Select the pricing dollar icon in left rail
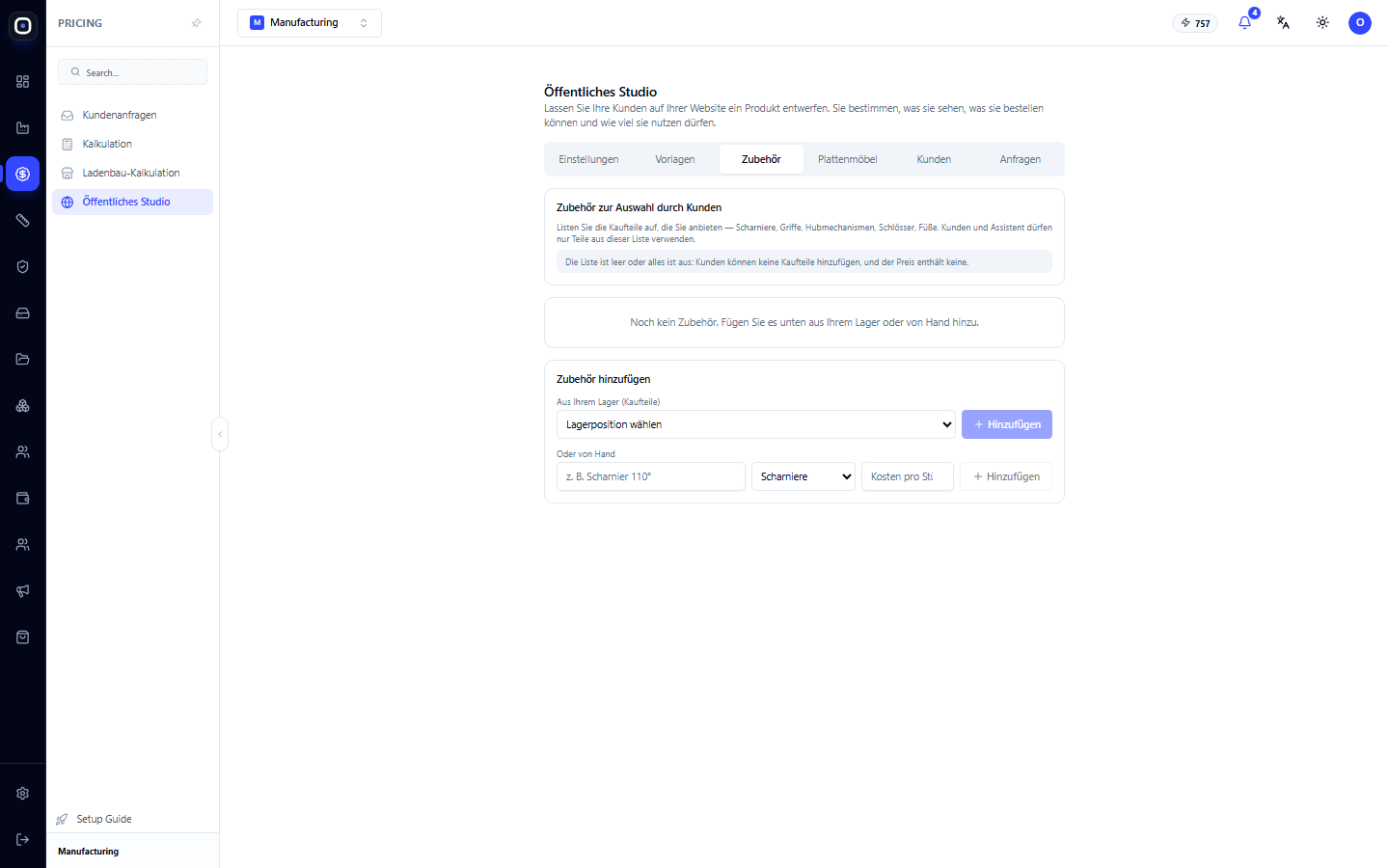Viewport: 1389px width, 868px height. (x=23, y=175)
